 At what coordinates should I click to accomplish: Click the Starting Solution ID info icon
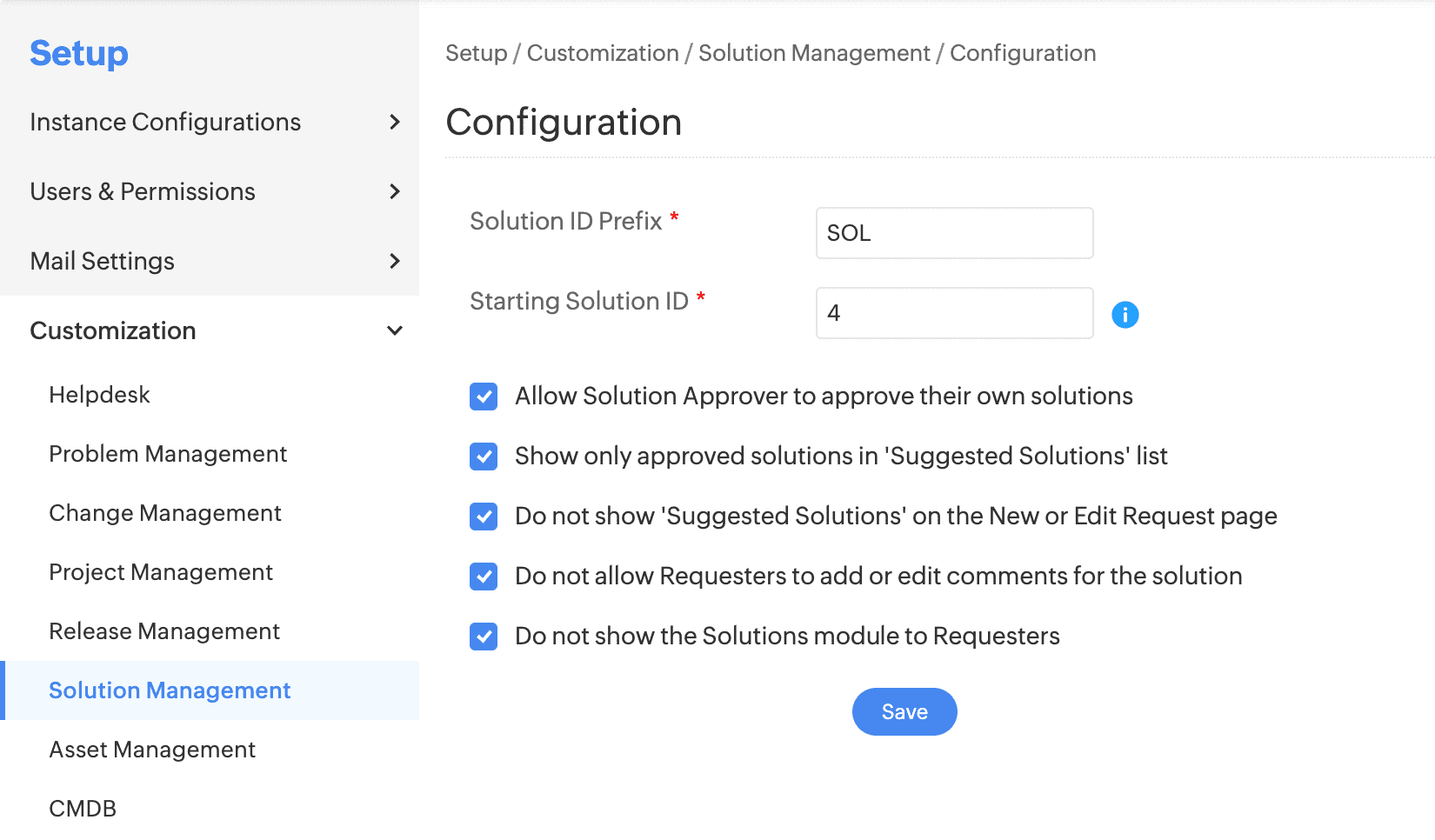(x=1125, y=315)
